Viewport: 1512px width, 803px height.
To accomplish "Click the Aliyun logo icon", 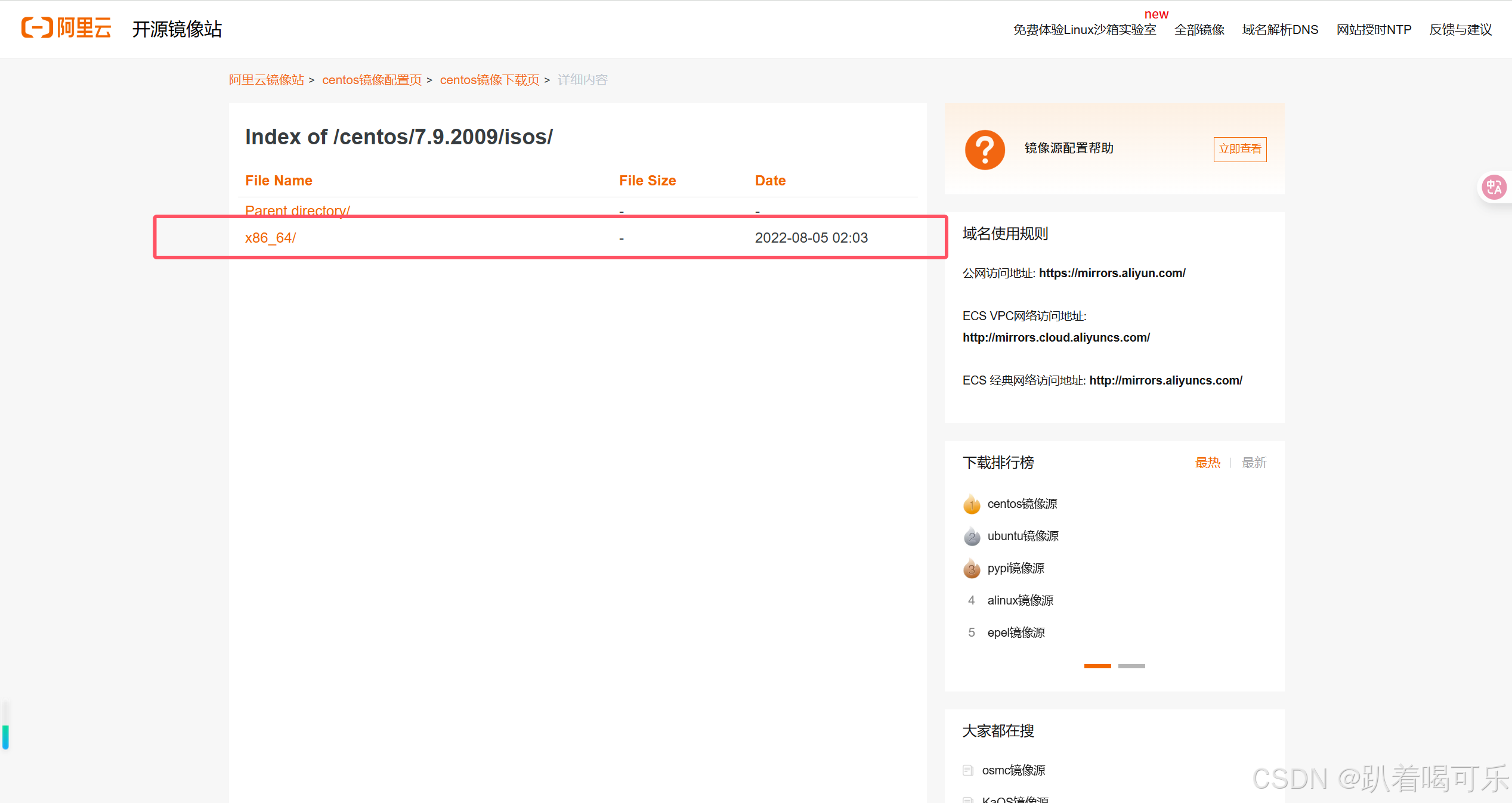I will coord(66,28).
